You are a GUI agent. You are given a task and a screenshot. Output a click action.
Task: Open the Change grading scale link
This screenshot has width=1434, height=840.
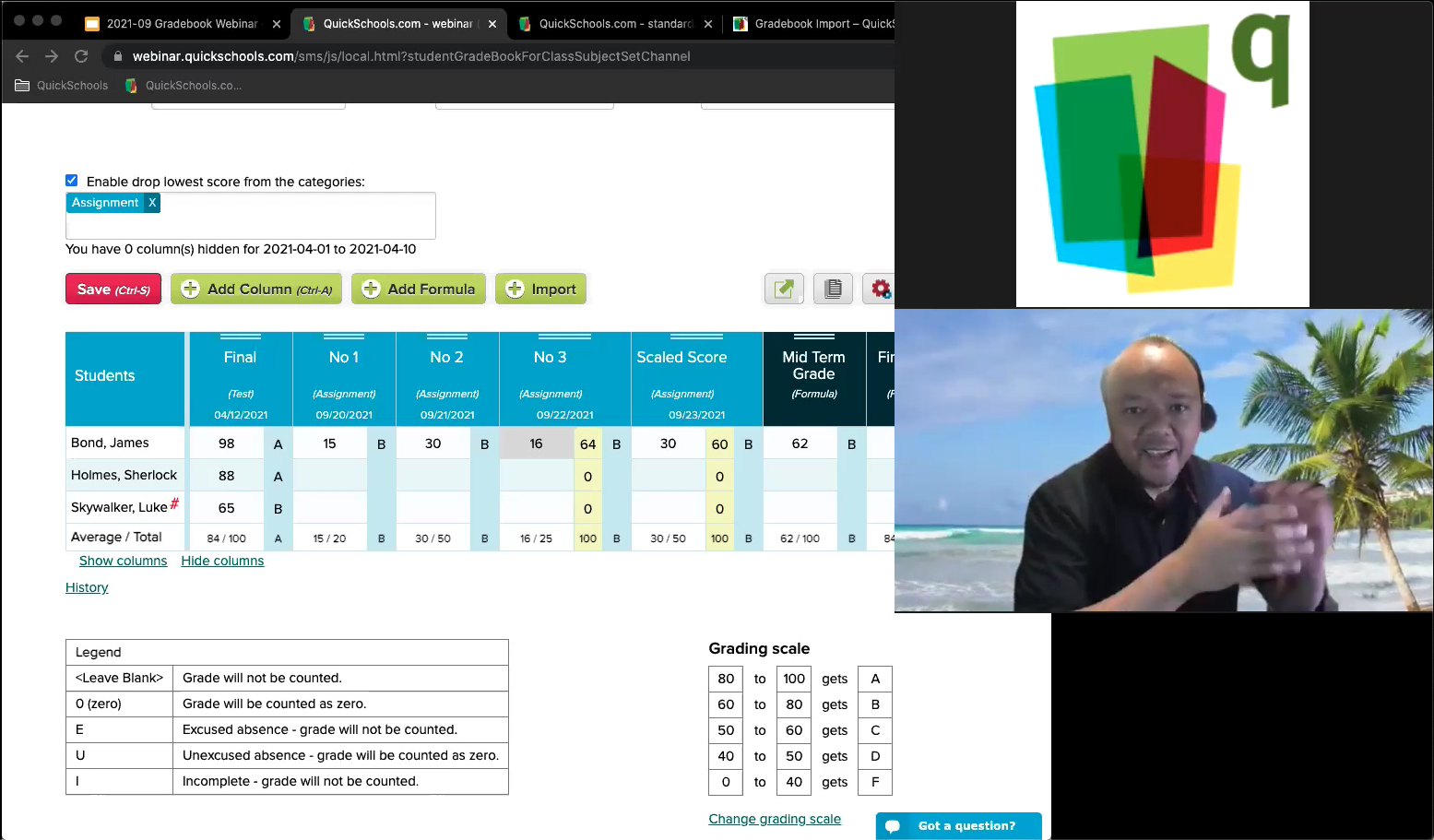point(775,819)
